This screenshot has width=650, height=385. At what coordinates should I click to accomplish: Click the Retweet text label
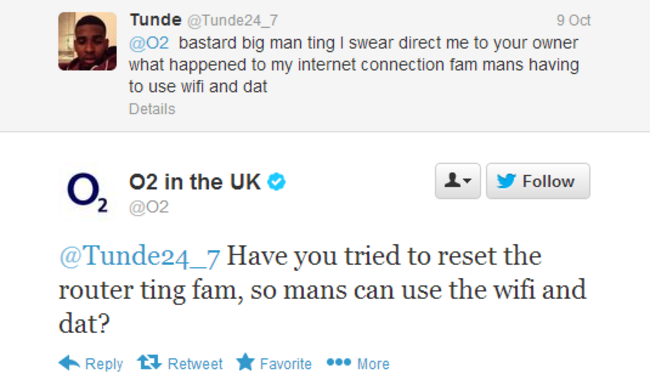pyautogui.click(x=195, y=364)
